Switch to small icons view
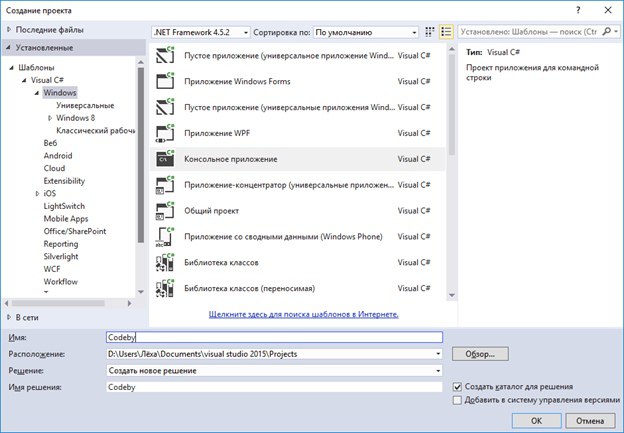 click(x=430, y=32)
